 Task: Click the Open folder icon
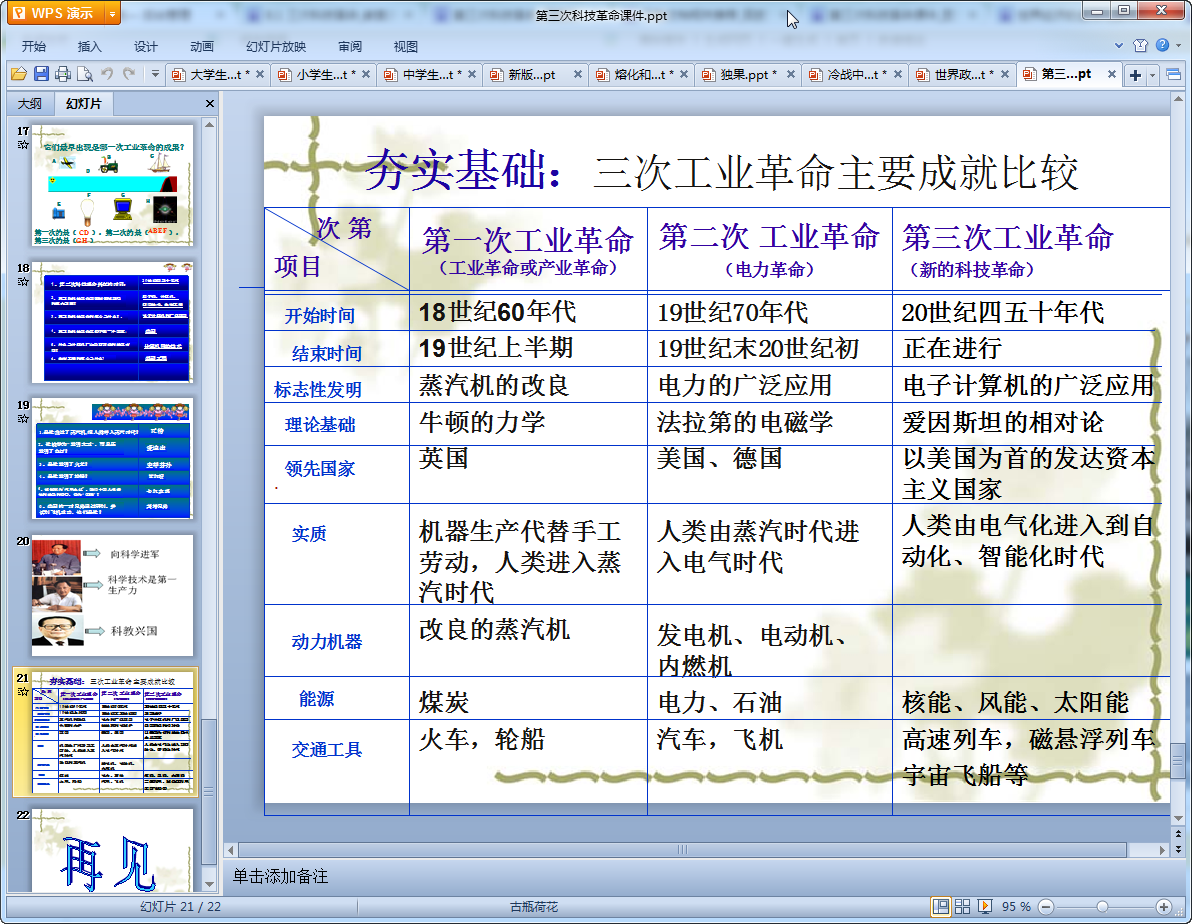pos(19,74)
